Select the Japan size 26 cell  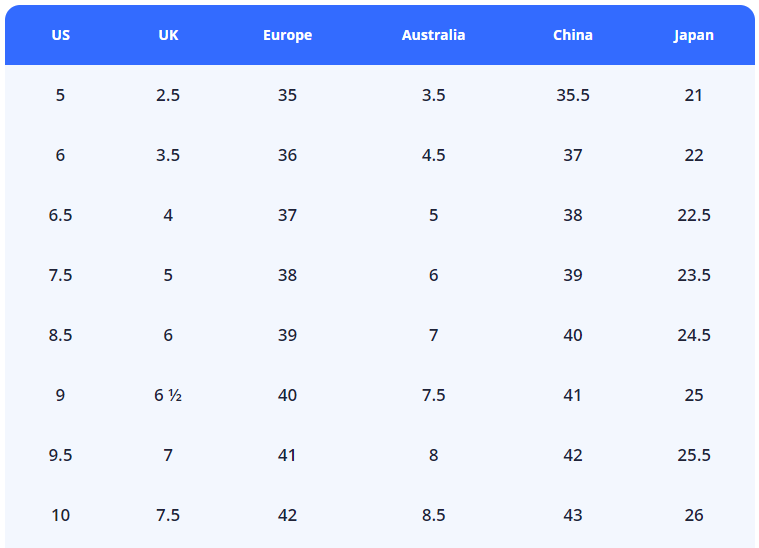693,515
